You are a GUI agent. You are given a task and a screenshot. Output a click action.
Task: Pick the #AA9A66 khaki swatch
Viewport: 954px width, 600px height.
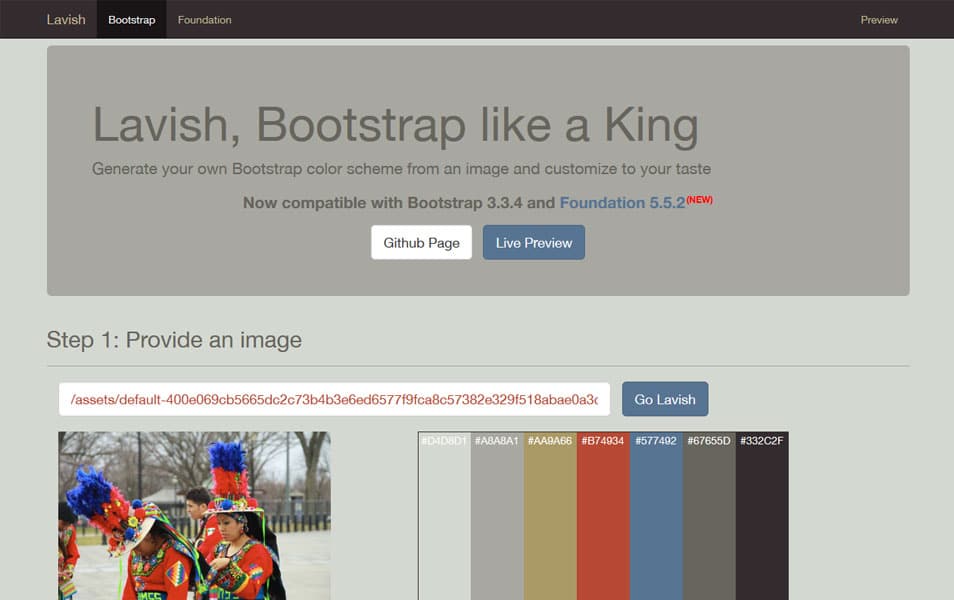pyautogui.click(x=550, y=520)
